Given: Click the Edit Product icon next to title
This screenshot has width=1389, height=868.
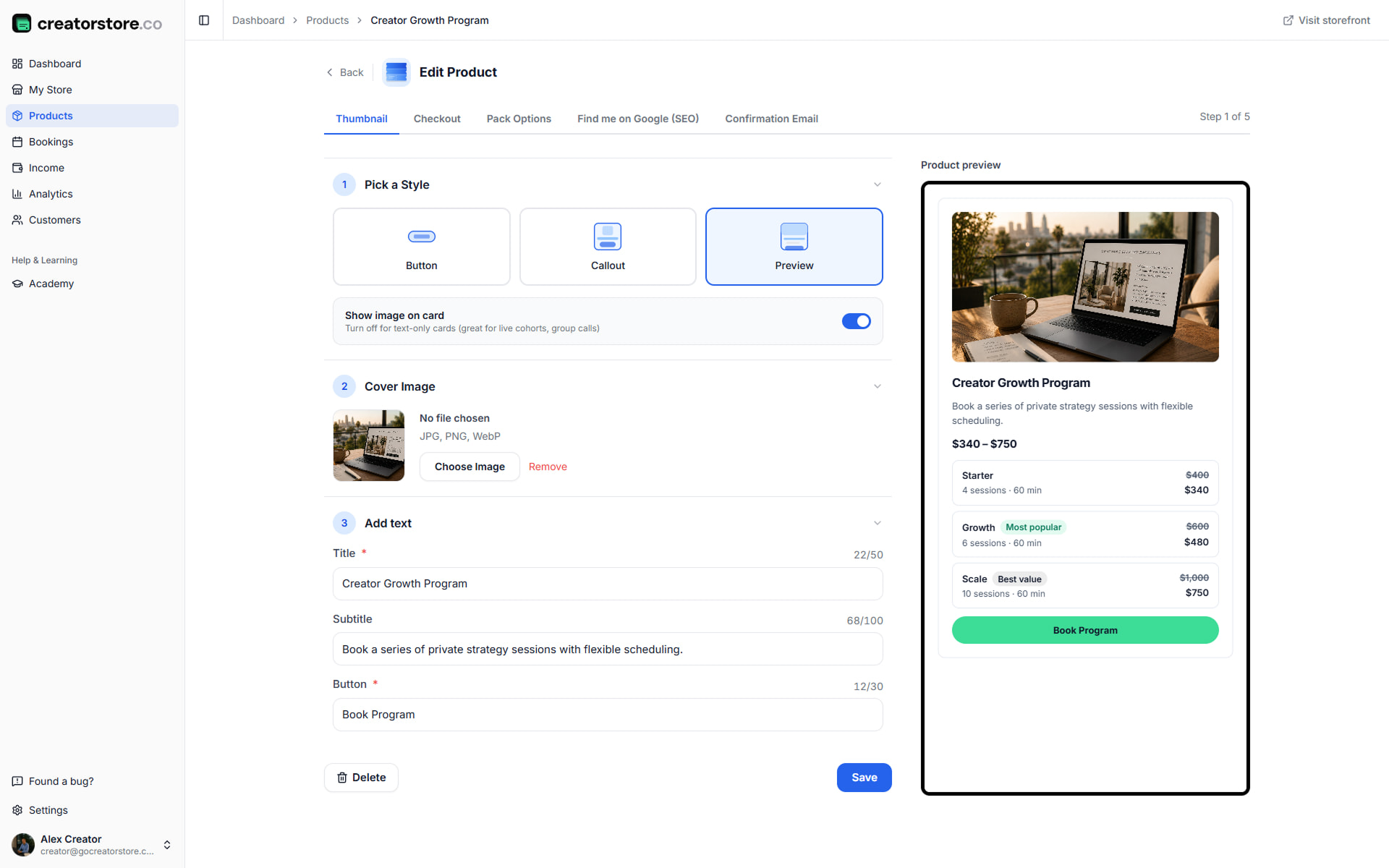Looking at the screenshot, I should click(396, 72).
